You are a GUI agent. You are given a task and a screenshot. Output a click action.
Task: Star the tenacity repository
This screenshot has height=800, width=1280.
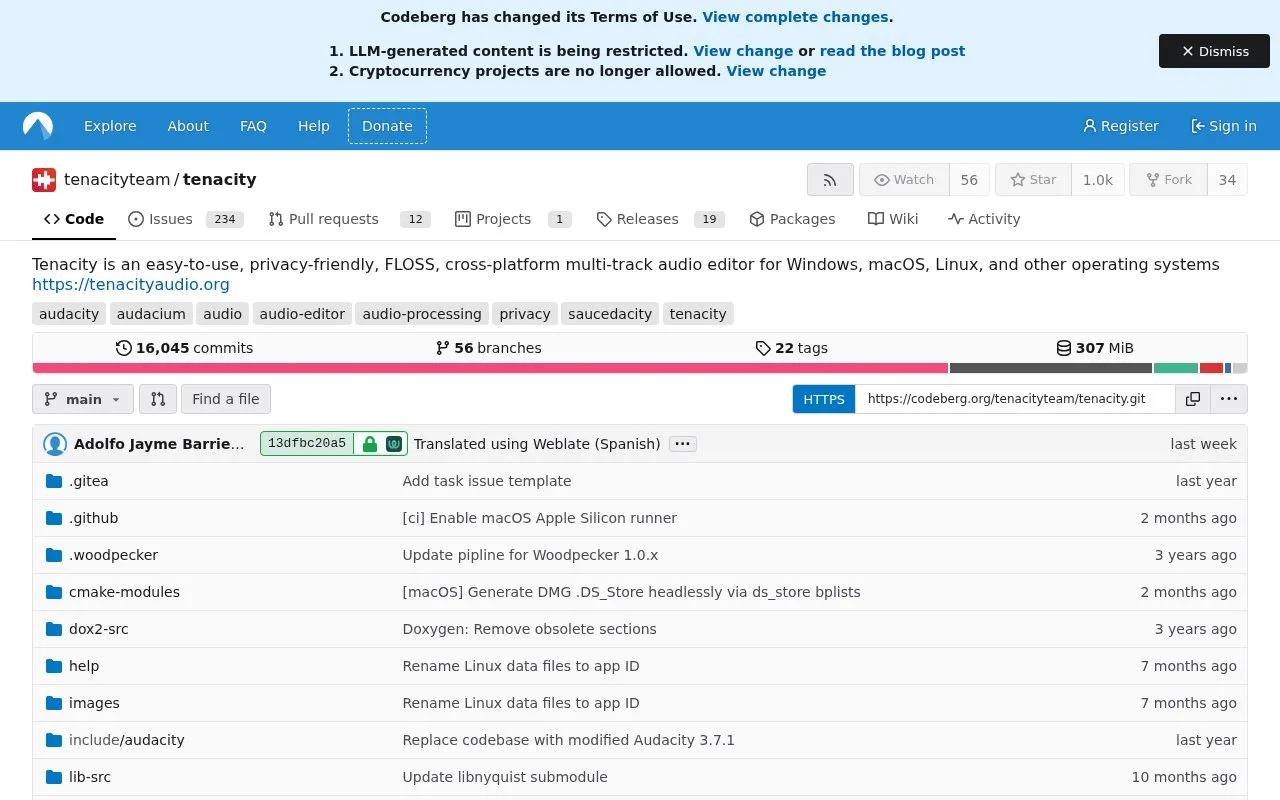1033,180
